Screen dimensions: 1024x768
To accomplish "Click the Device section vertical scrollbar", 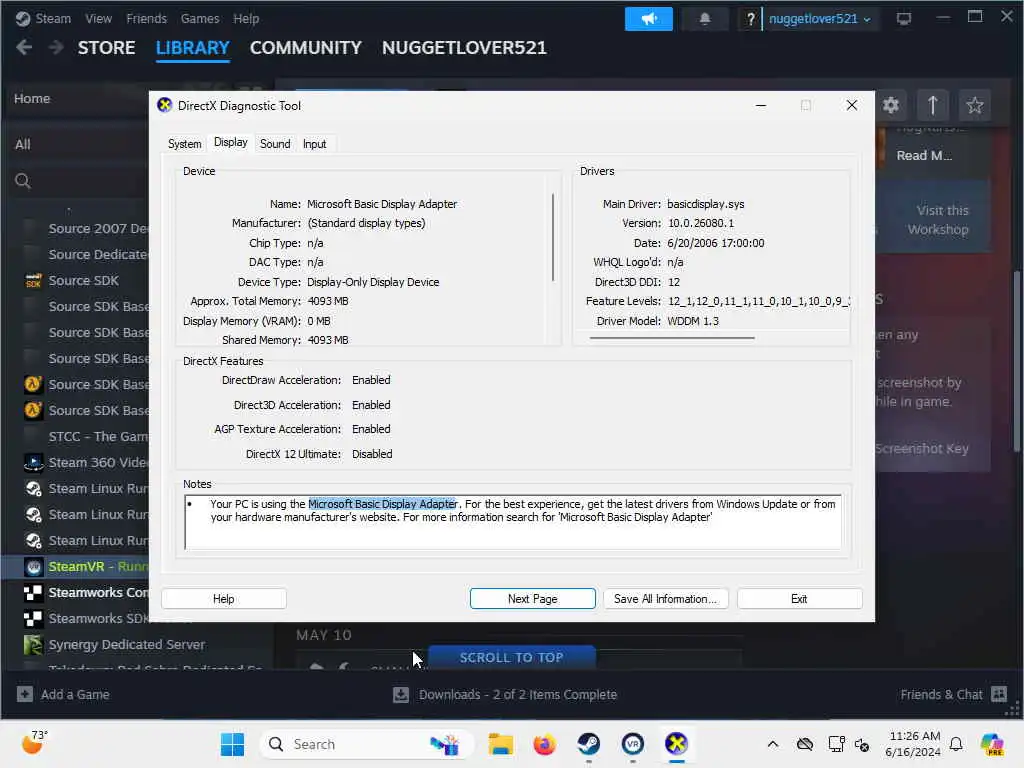I will click(553, 237).
